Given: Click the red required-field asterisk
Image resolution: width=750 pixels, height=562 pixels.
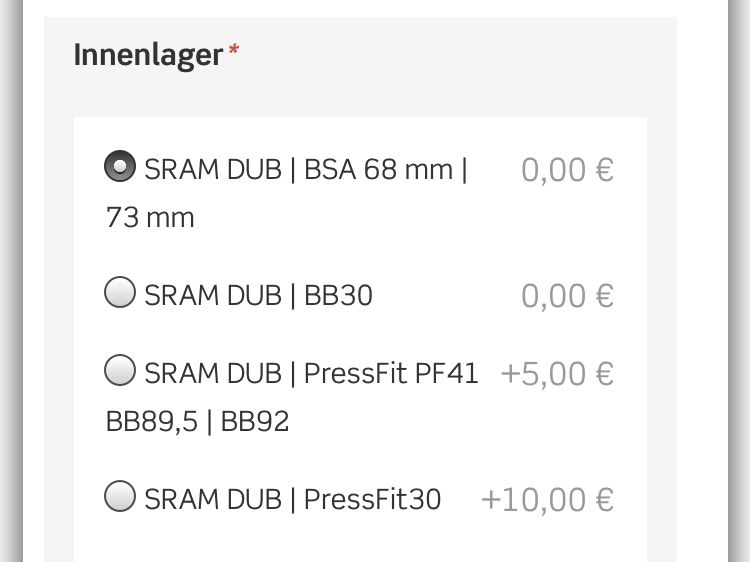Looking at the screenshot, I should [x=234, y=52].
